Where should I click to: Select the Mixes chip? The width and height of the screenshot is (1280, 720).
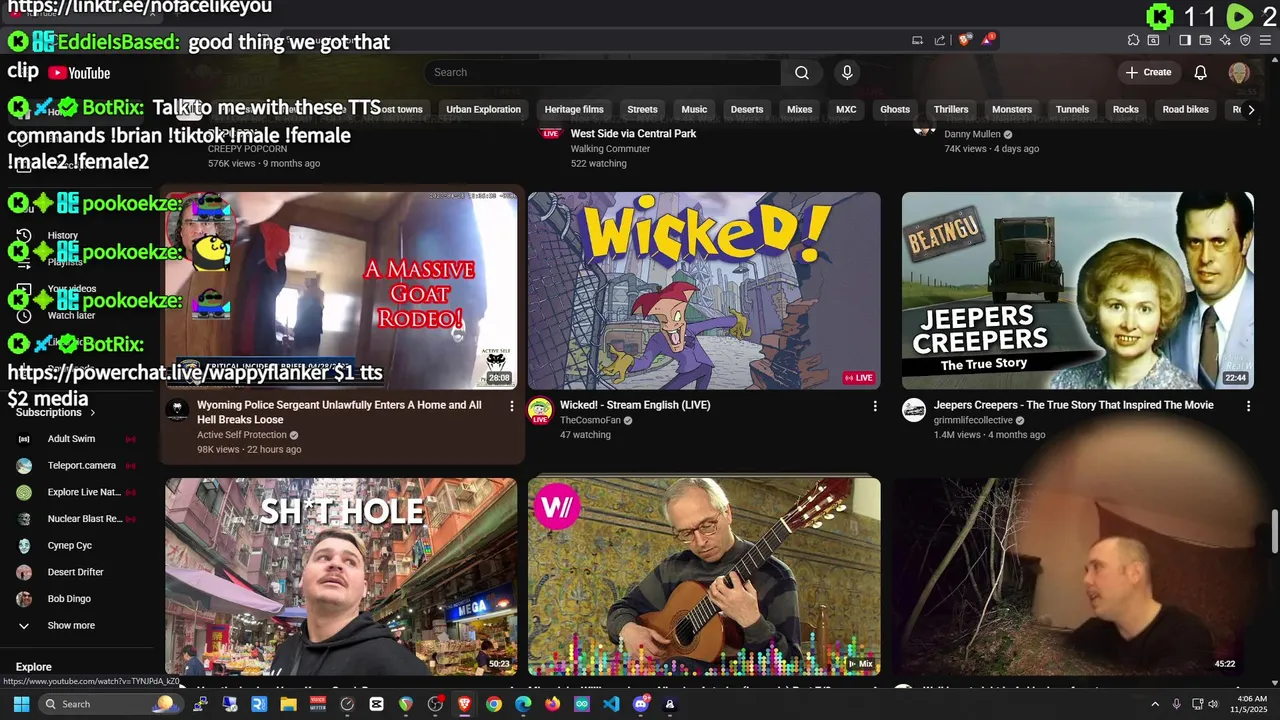(800, 109)
